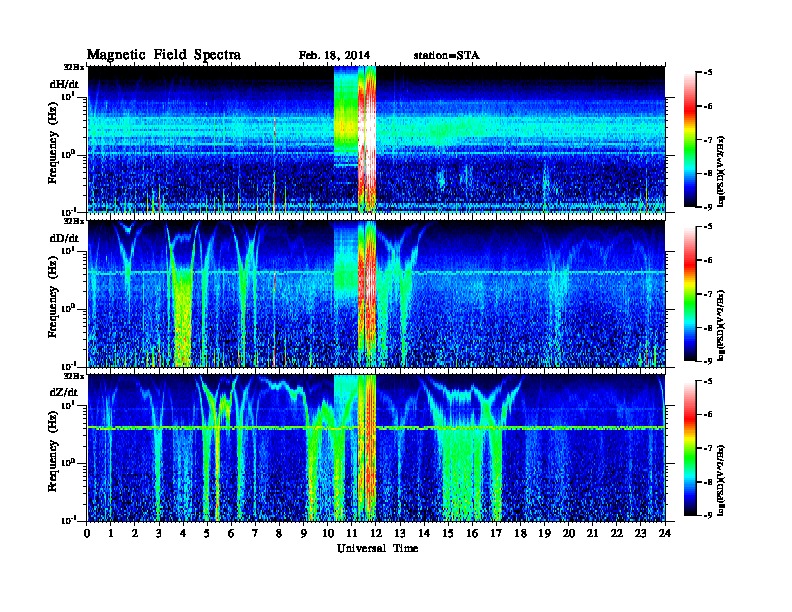Click the "Magnetic Field Spectra" title

(164, 55)
